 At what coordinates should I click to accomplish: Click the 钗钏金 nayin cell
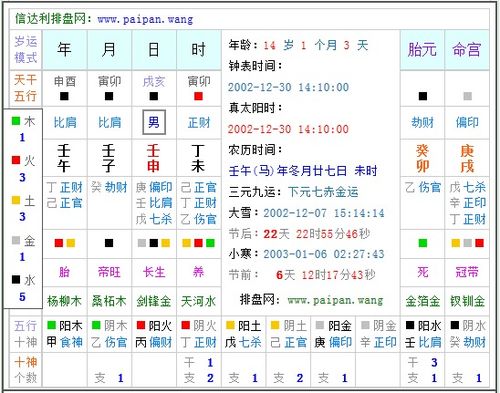coord(467,301)
